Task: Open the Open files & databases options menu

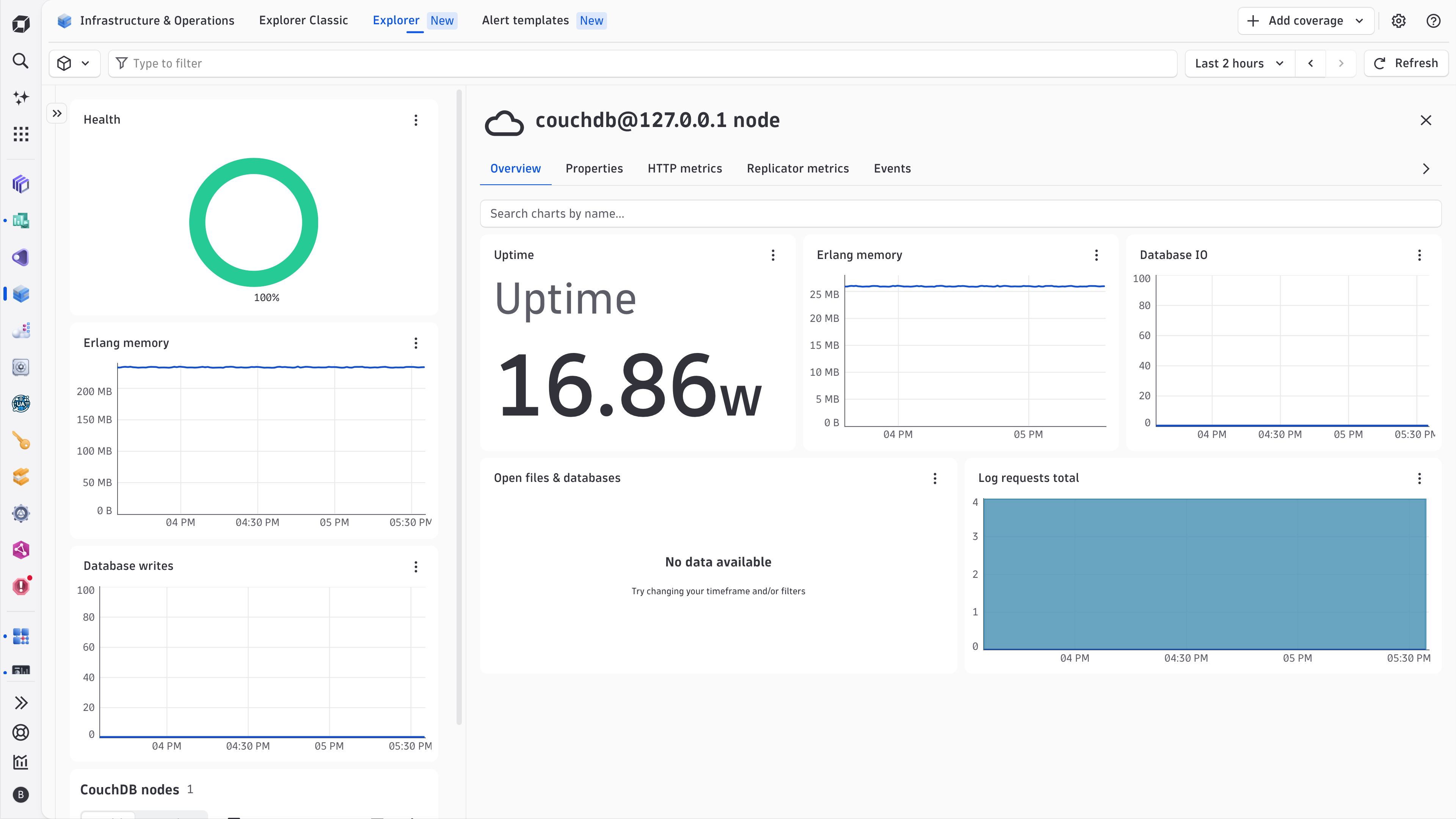Action: pos(935,479)
